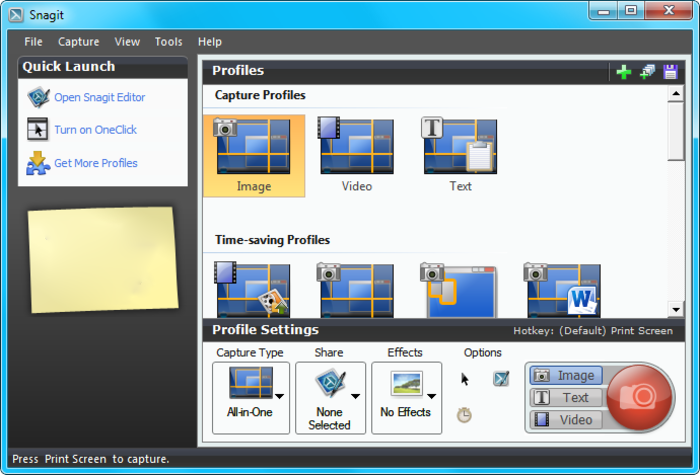Click the profiles list scrollbar down arrow
Screen dimensions: 700x475
(x=677, y=309)
